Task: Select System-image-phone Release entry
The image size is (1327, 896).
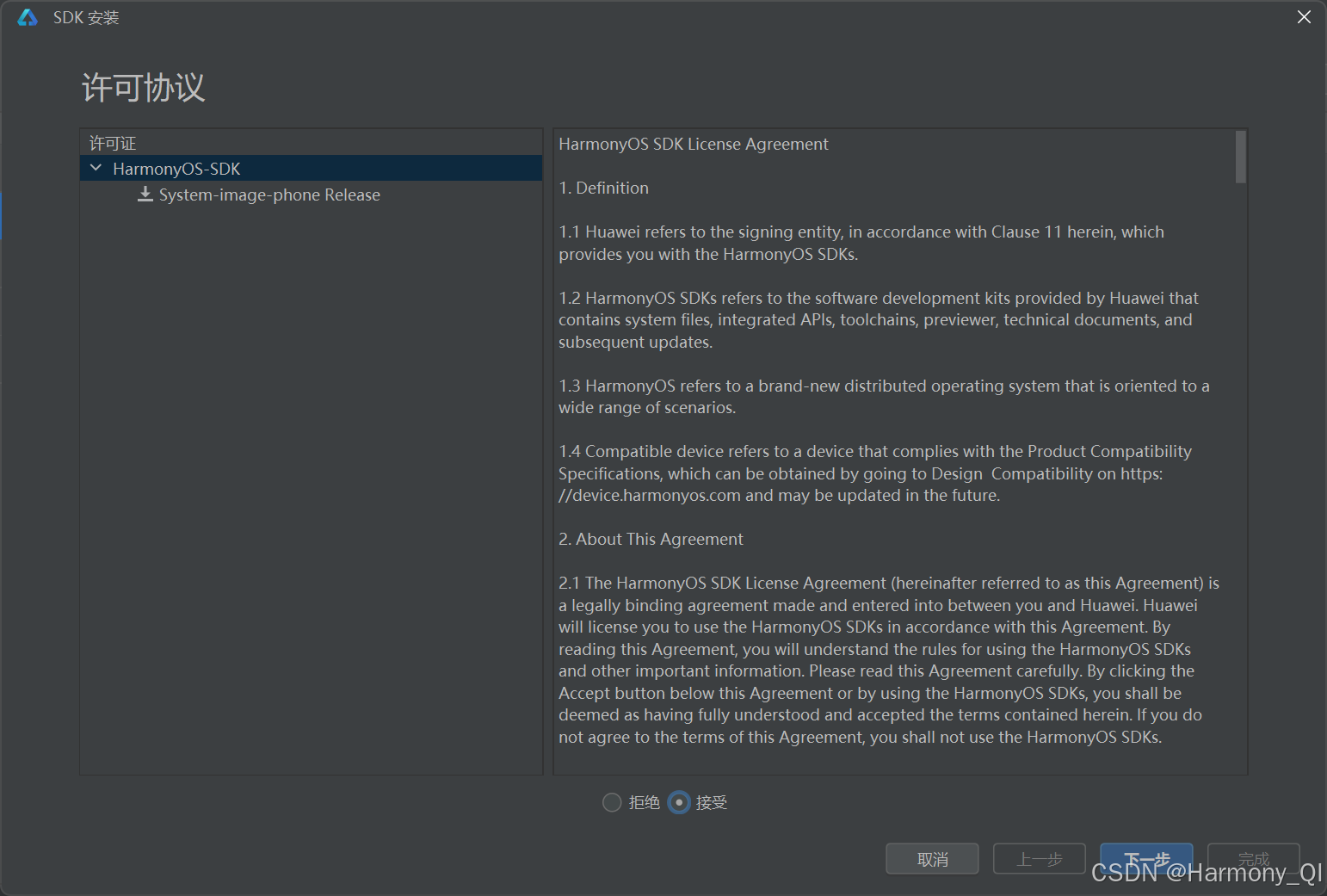Action: pos(269,195)
